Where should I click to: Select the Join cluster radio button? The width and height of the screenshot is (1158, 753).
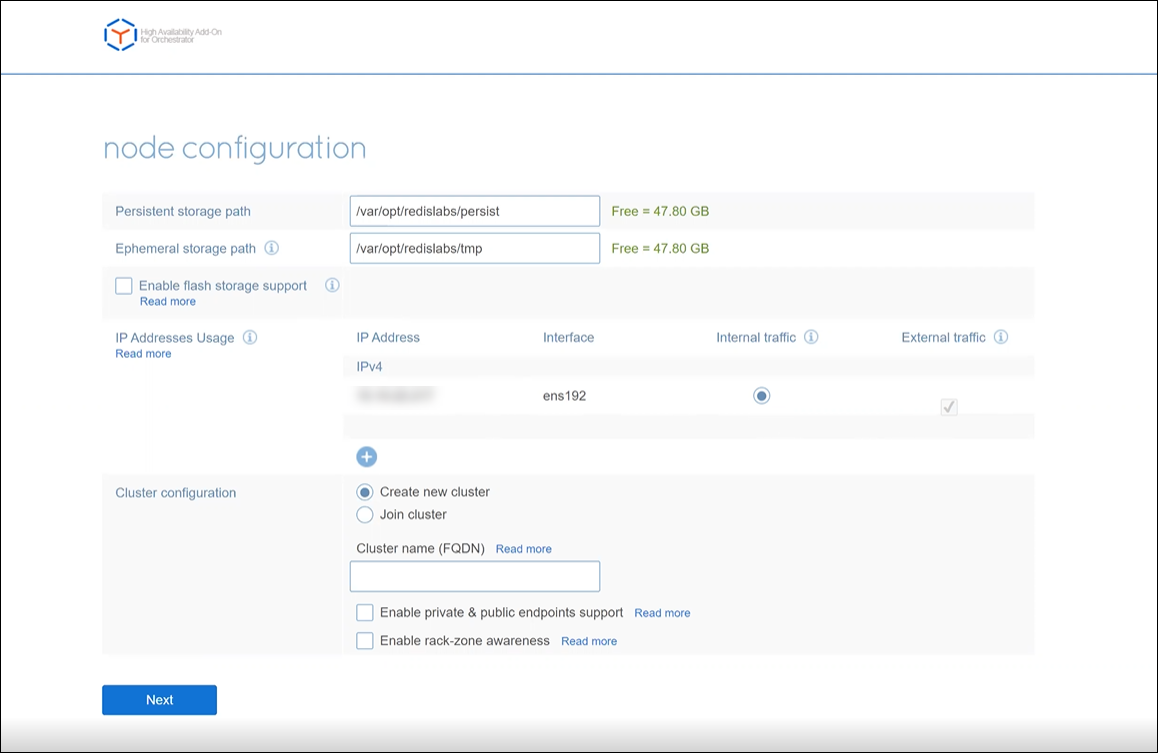[365, 515]
